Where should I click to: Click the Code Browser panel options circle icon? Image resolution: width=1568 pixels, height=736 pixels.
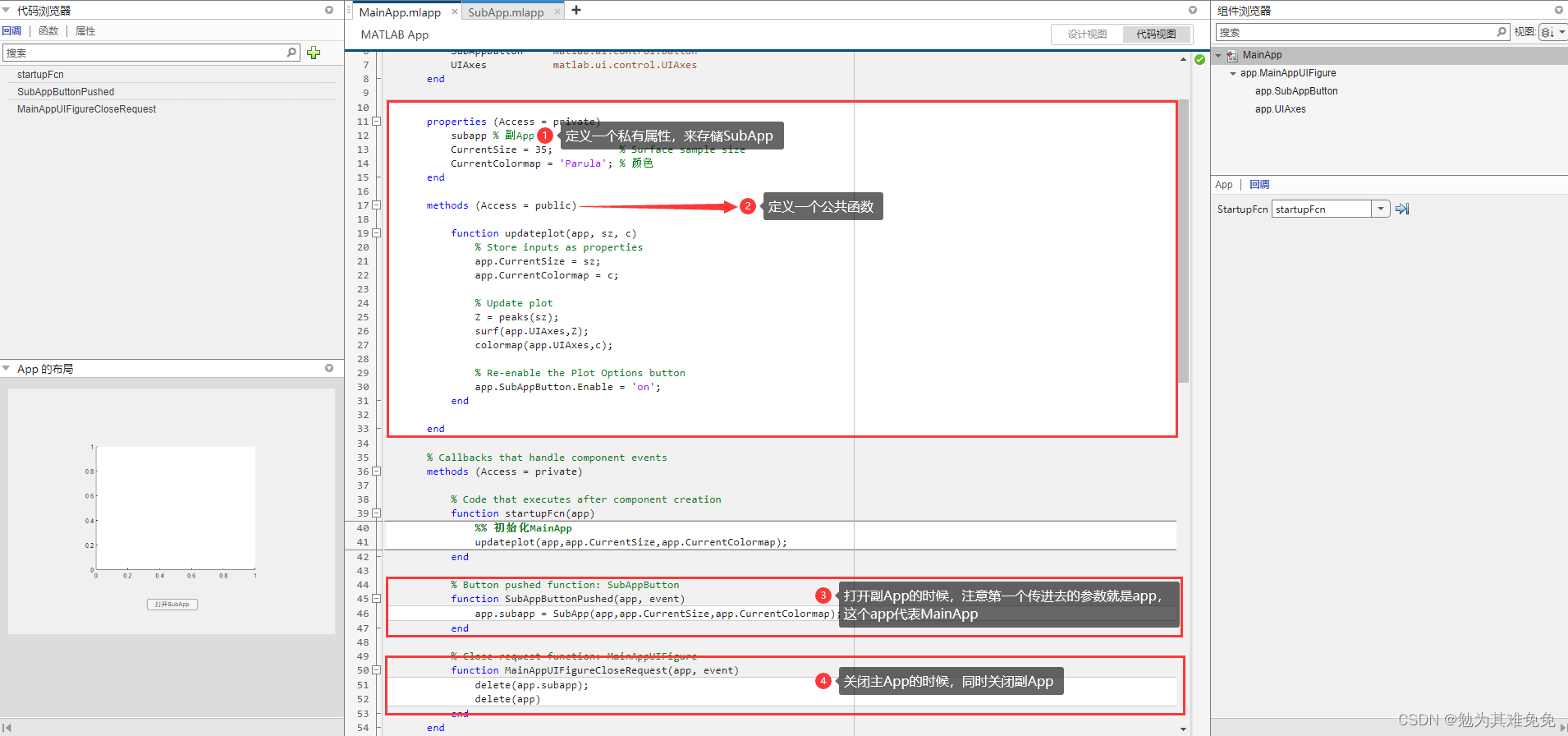[x=329, y=10]
